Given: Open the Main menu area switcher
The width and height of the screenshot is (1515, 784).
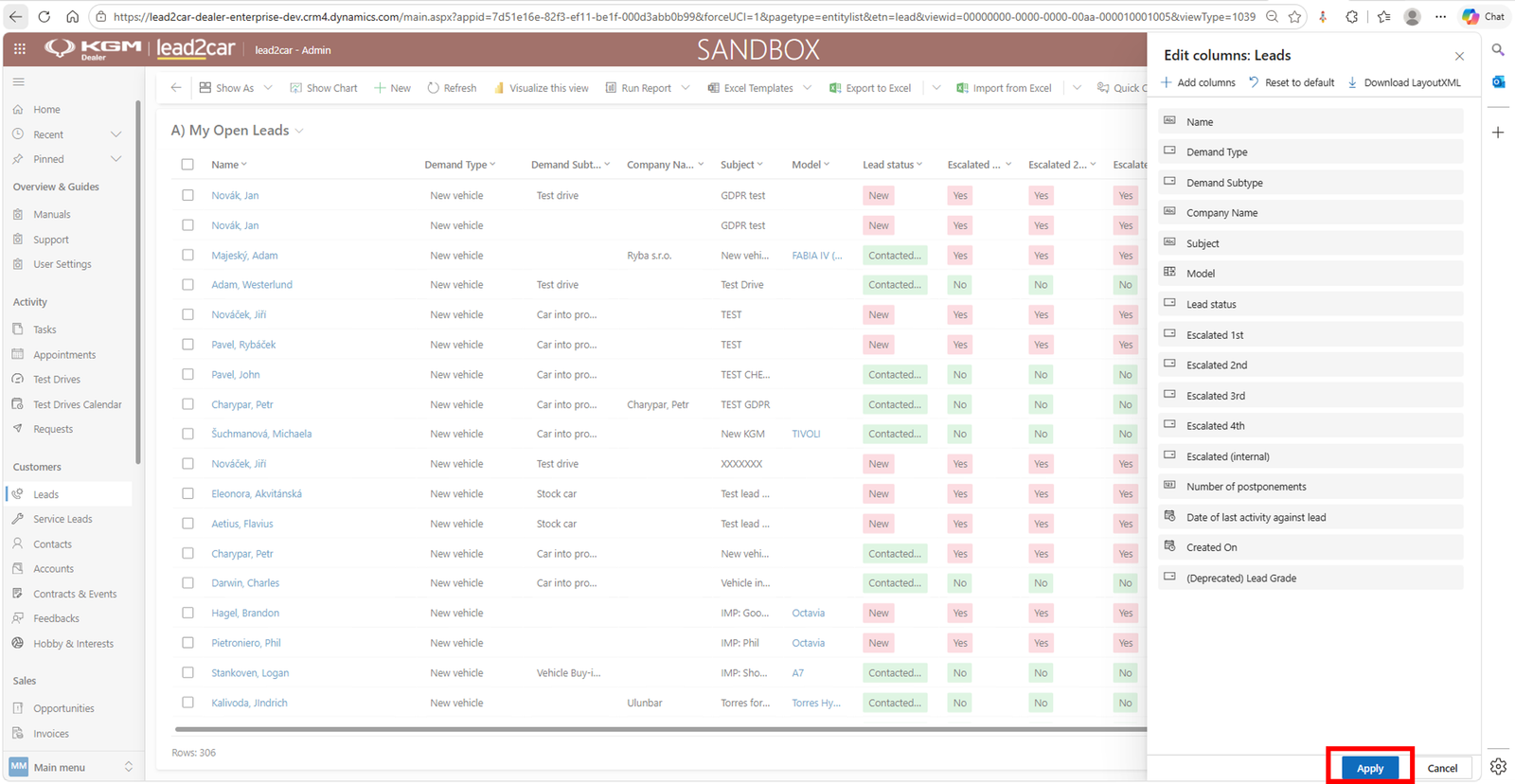Looking at the screenshot, I should [72, 767].
